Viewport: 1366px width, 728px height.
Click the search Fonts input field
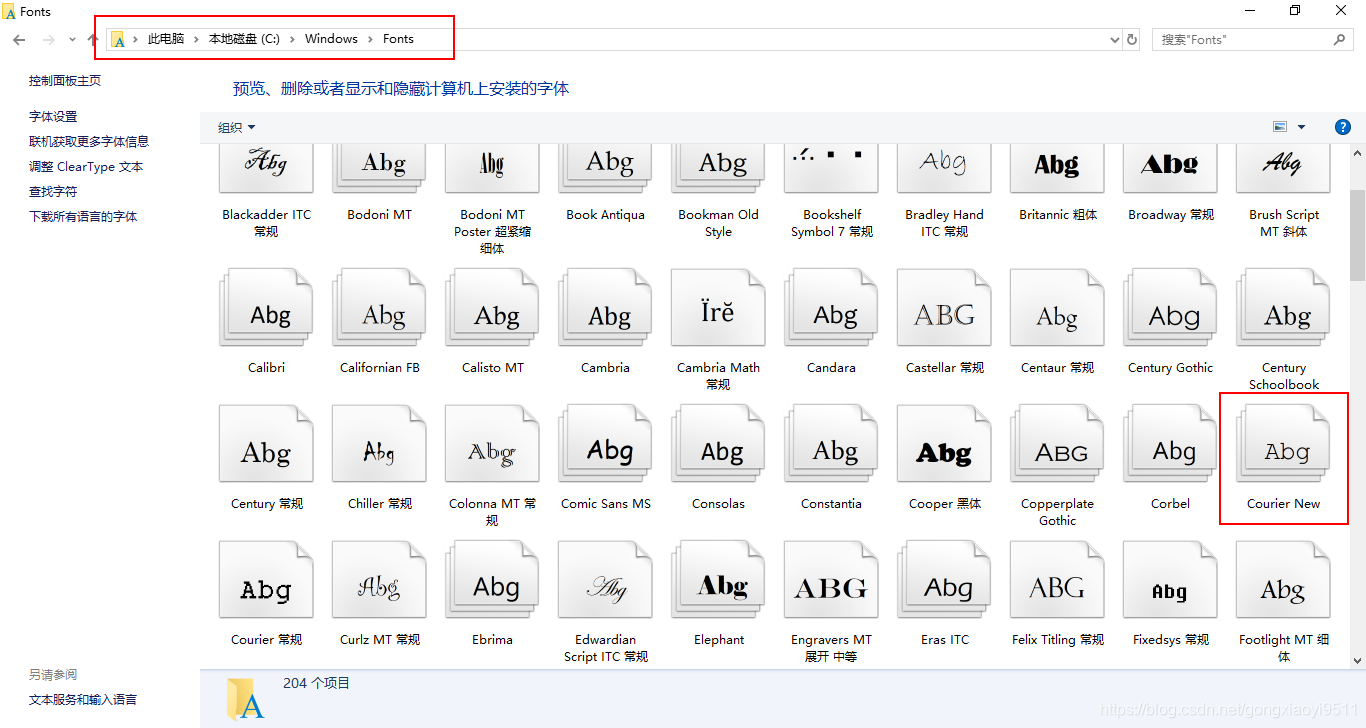1242,39
